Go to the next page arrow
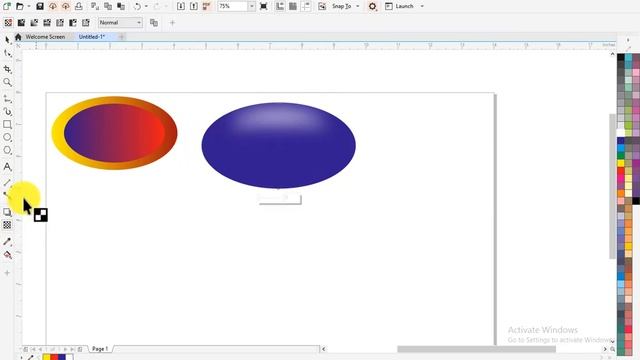The image size is (640, 360). point(65,349)
